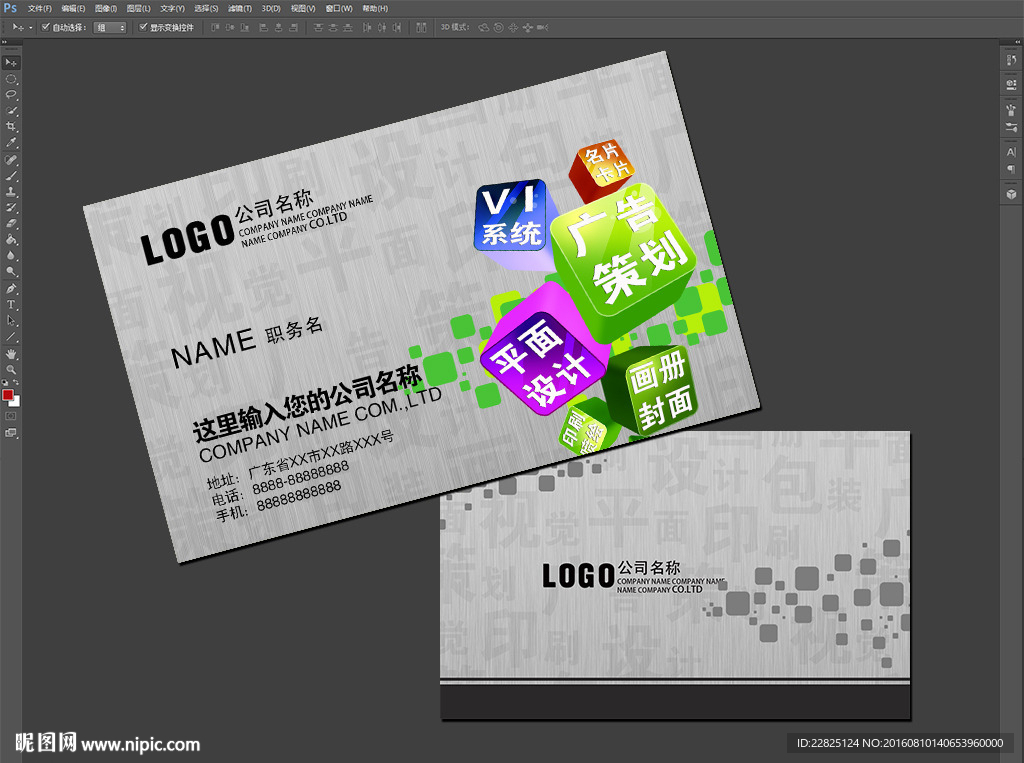
Task: Open the Properties panel icon
Action: pyautogui.click(x=1011, y=84)
